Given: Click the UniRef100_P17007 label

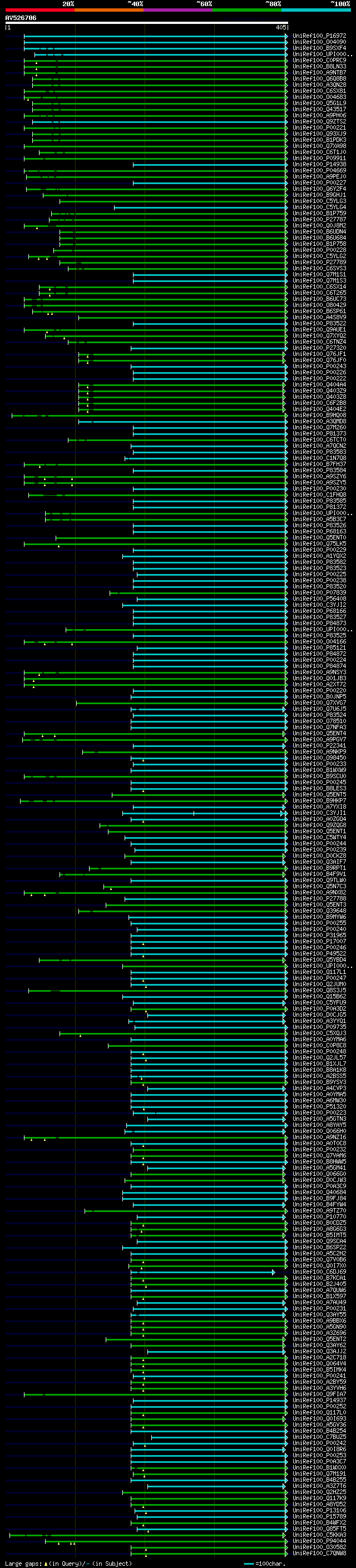Looking at the screenshot, I should click(x=319, y=942).
